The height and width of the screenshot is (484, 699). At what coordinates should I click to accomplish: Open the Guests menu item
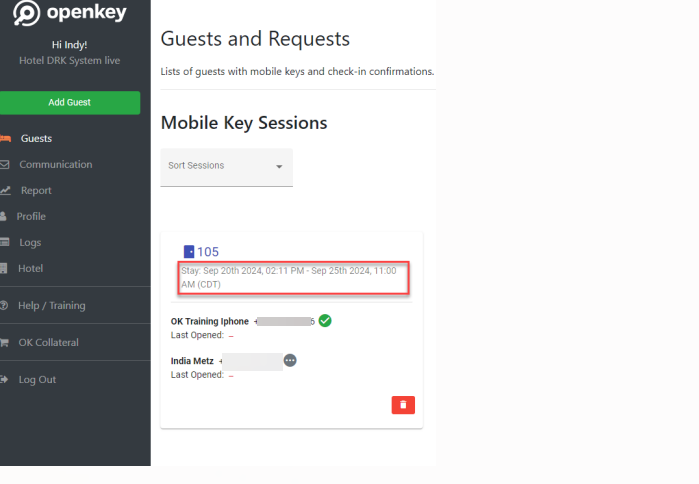click(36, 139)
